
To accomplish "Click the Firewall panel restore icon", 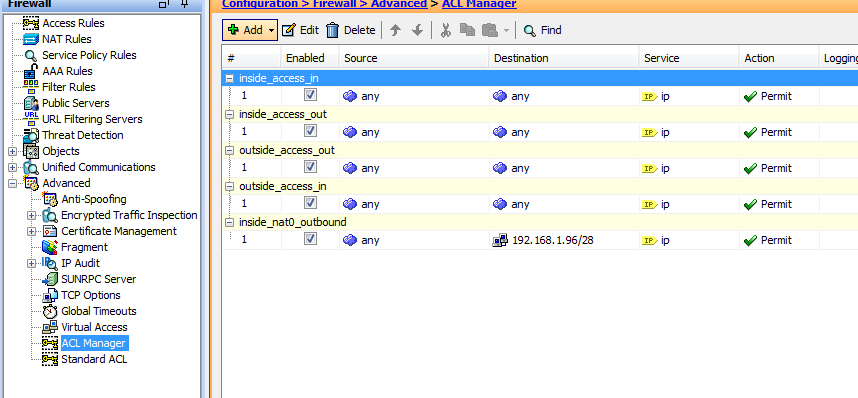I will click(164, 3).
